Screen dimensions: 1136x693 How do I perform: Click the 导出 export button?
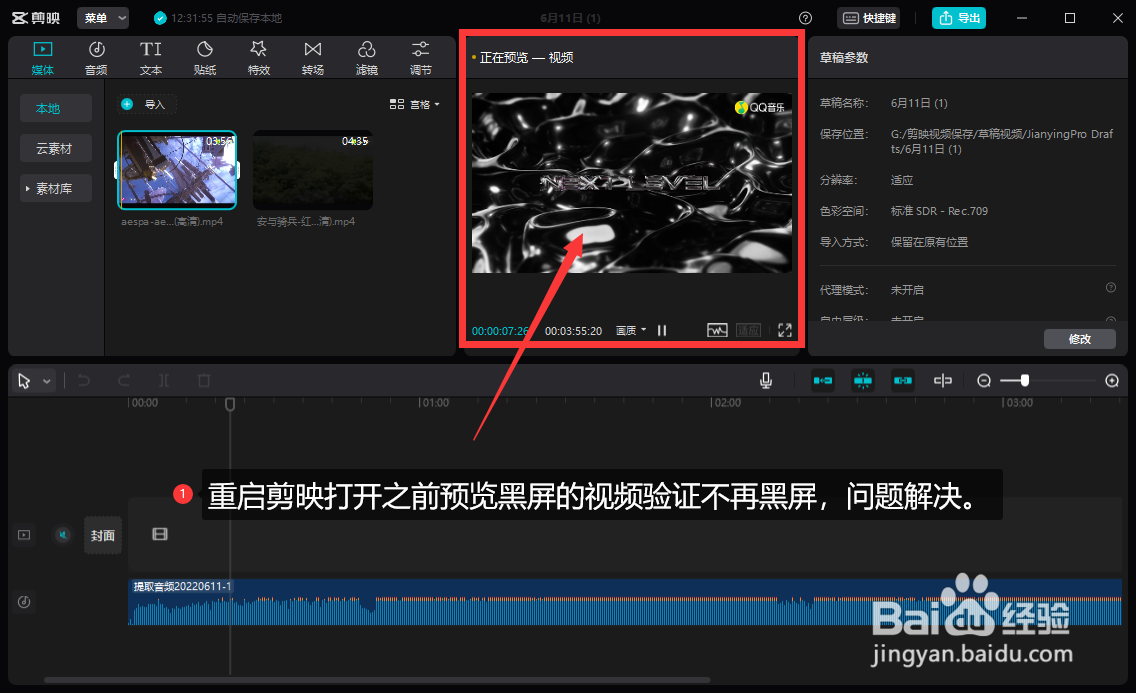[x=958, y=18]
